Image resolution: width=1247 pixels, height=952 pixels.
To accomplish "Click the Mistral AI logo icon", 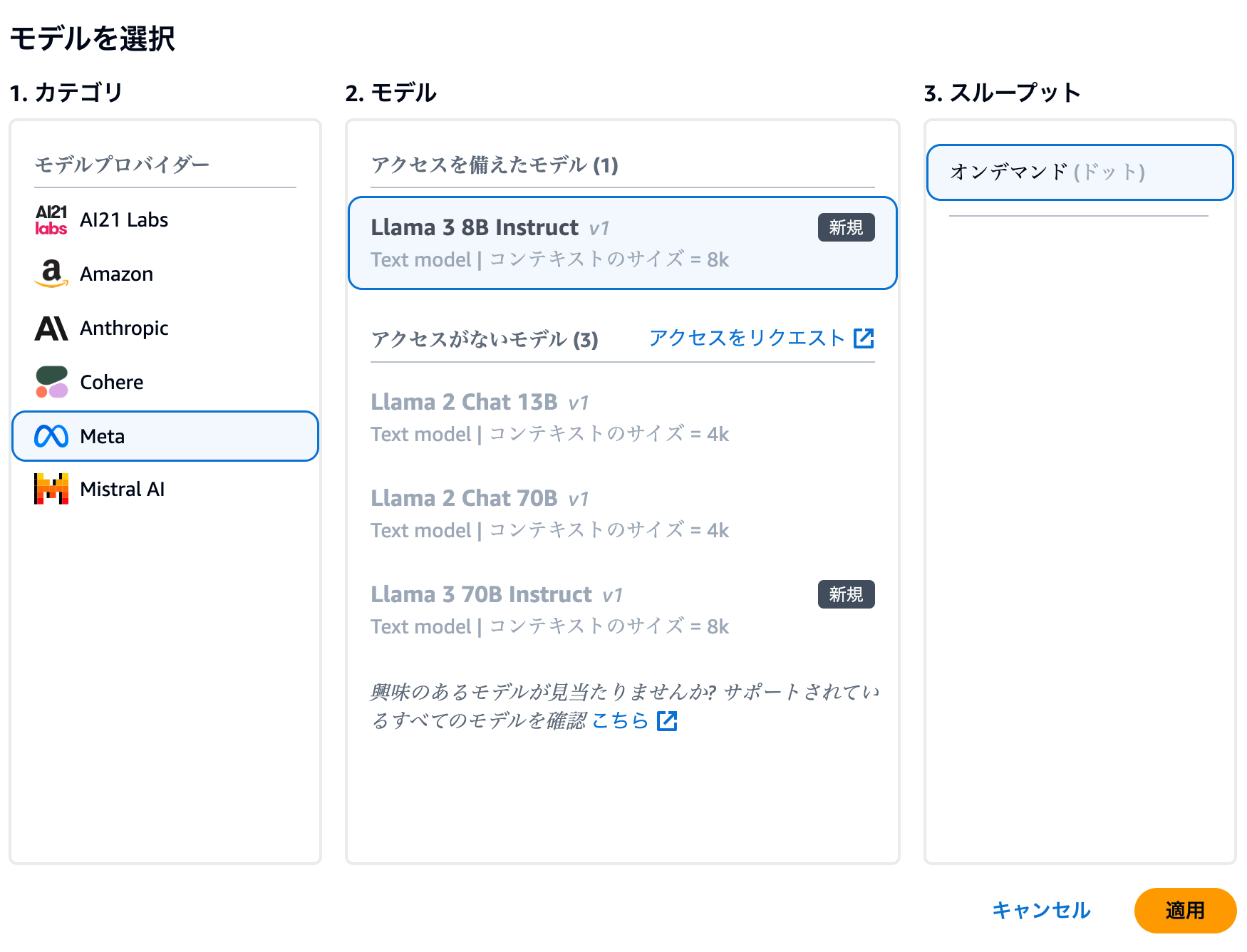I will click(x=51, y=489).
